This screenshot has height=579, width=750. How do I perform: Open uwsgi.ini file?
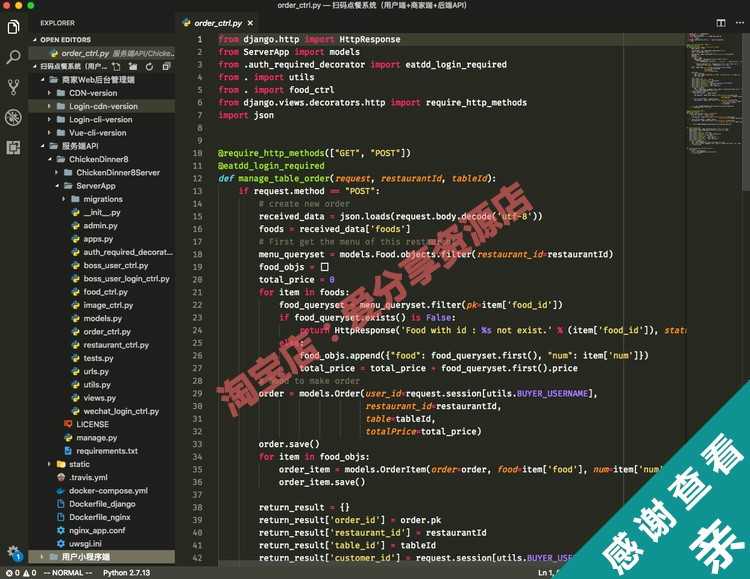coord(102,544)
